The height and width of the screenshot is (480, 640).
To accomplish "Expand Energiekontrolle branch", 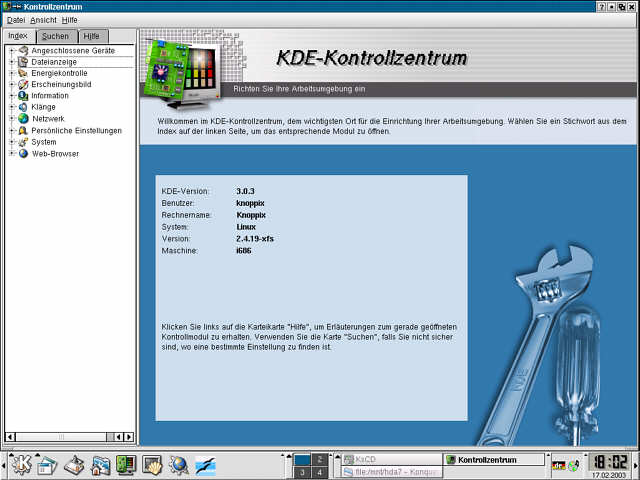I will click(12, 73).
